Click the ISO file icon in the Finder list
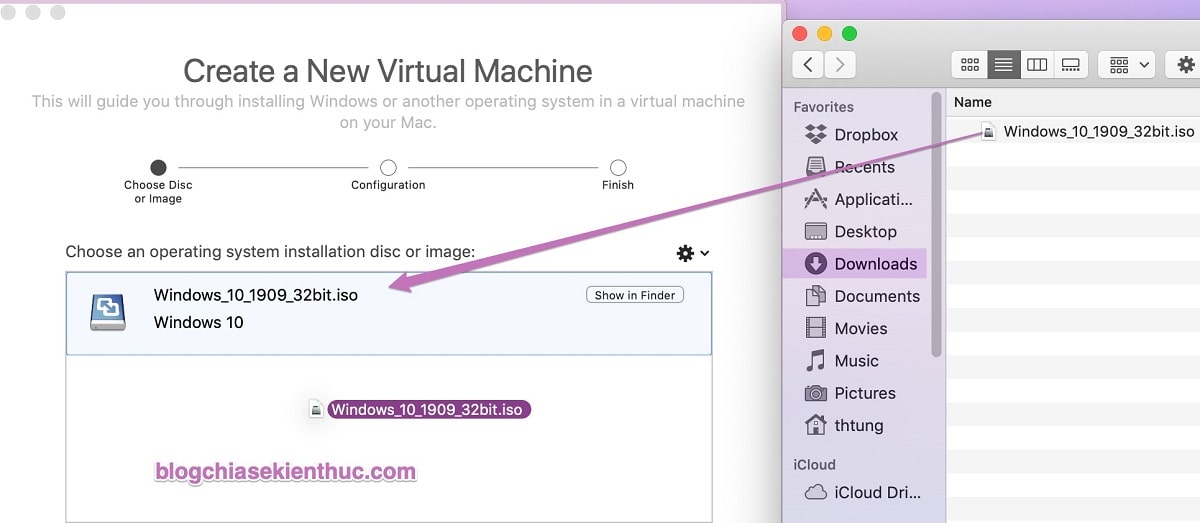 (x=988, y=131)
